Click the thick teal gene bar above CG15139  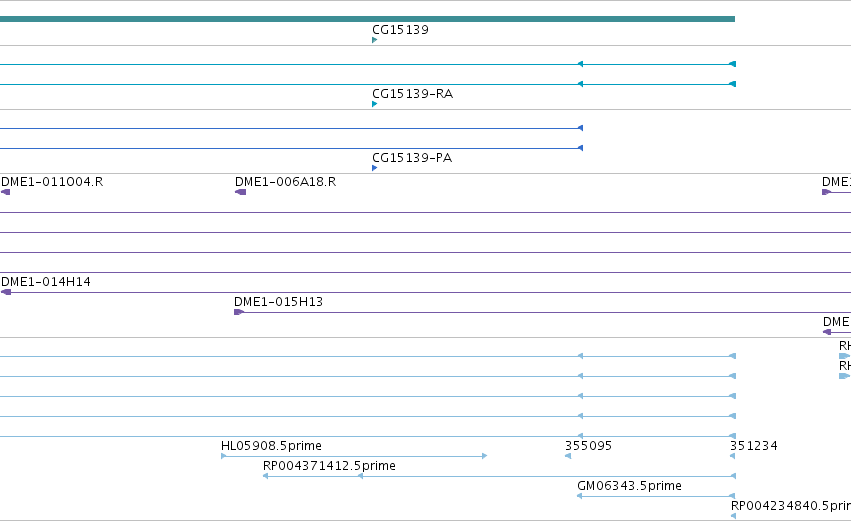[x=367, y=19]
